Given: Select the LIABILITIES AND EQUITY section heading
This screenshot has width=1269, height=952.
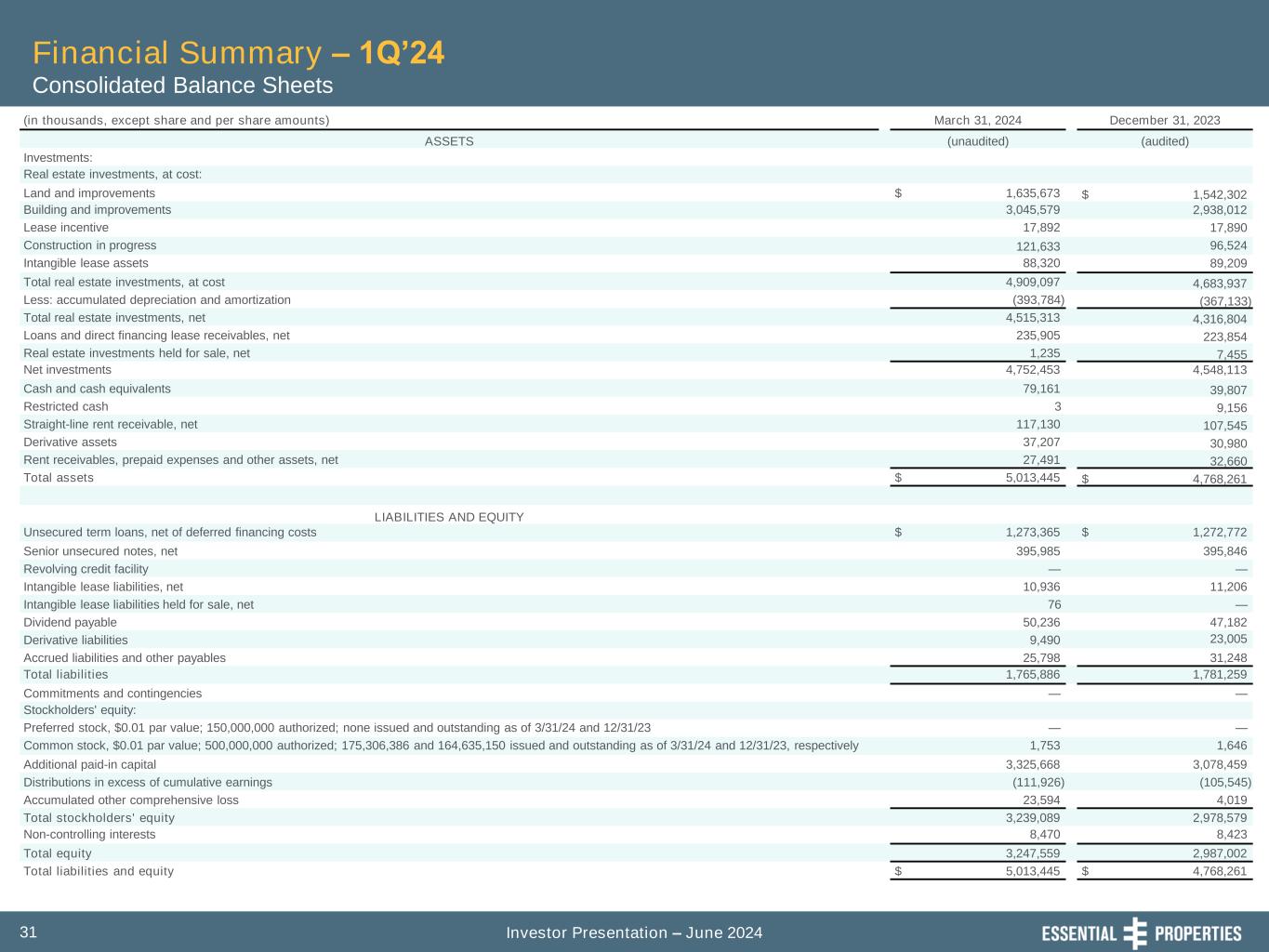Looking at the screenshot, I should tap(449, 517).
